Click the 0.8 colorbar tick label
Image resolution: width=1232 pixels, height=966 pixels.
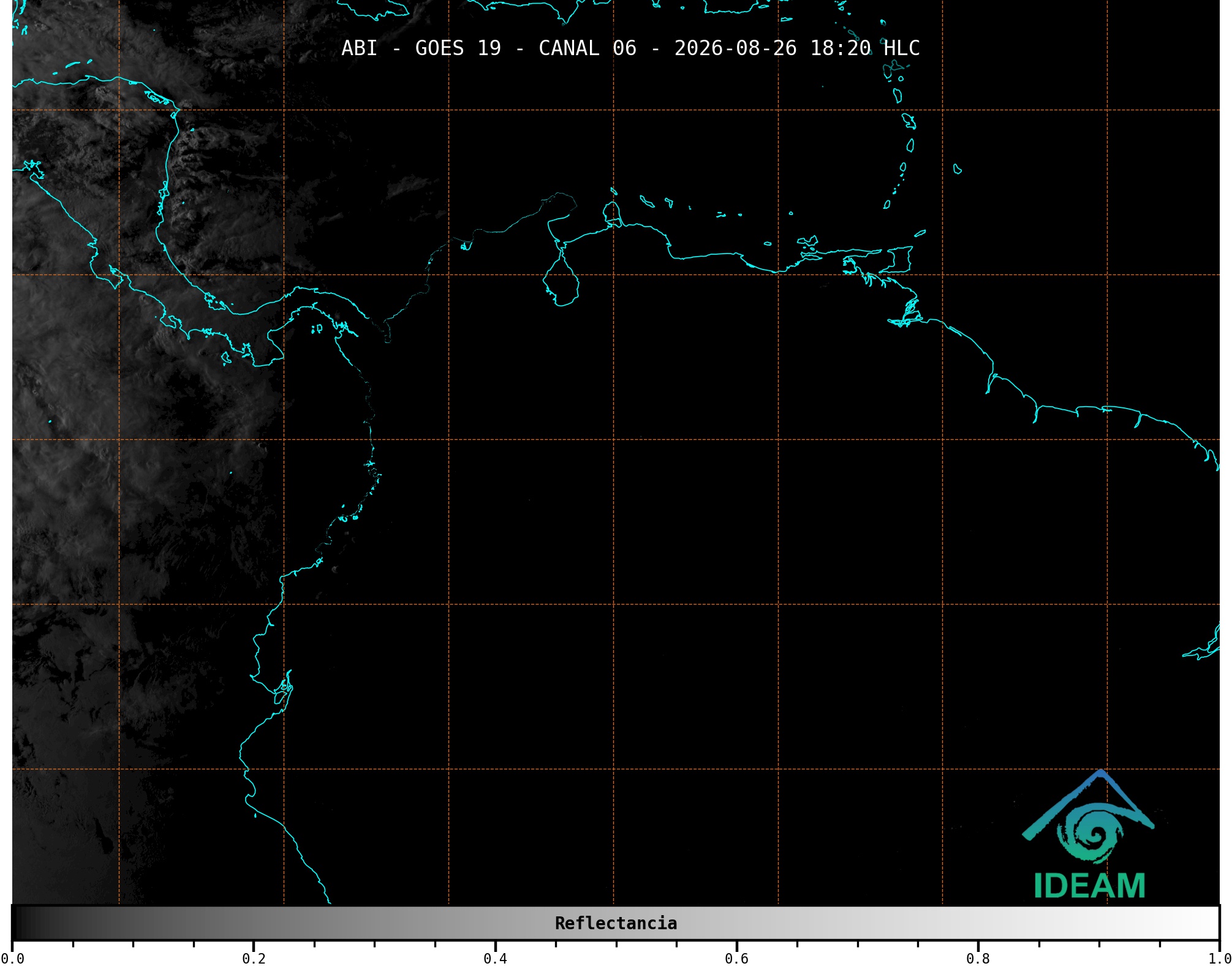coord(978,959)
